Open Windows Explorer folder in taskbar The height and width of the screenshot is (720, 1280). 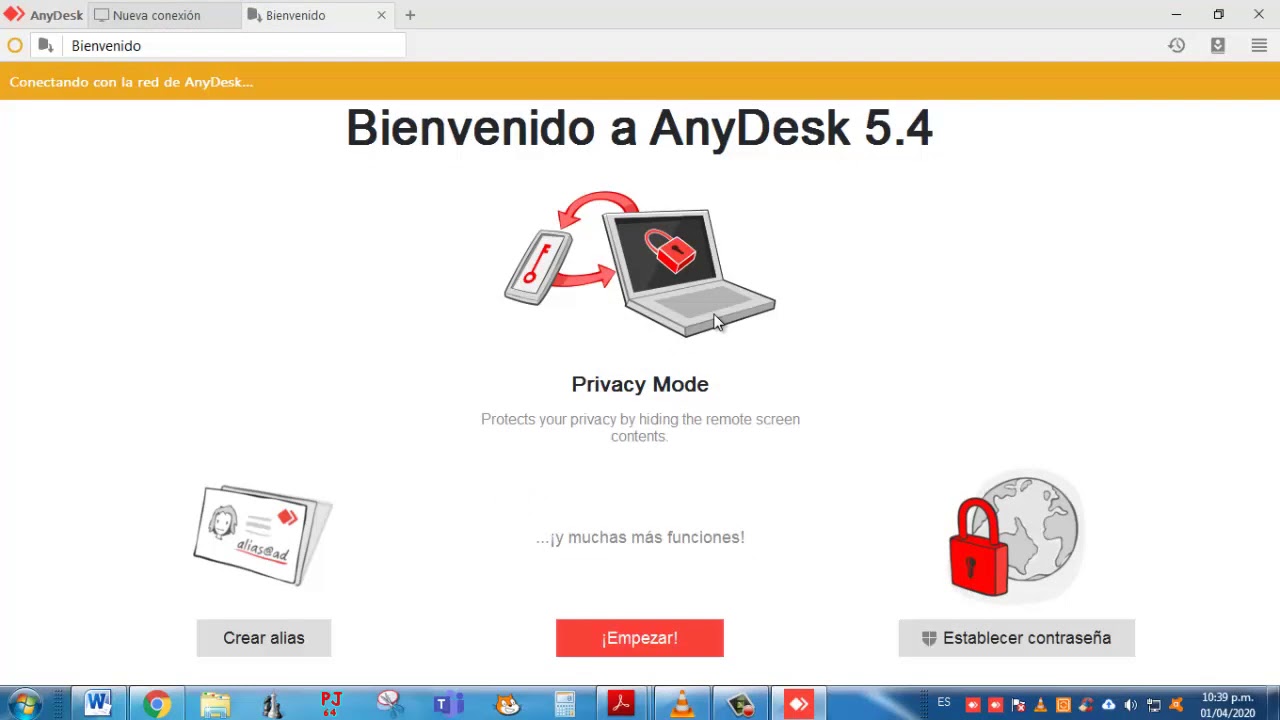pyautogui.click(x=214, y=704)
